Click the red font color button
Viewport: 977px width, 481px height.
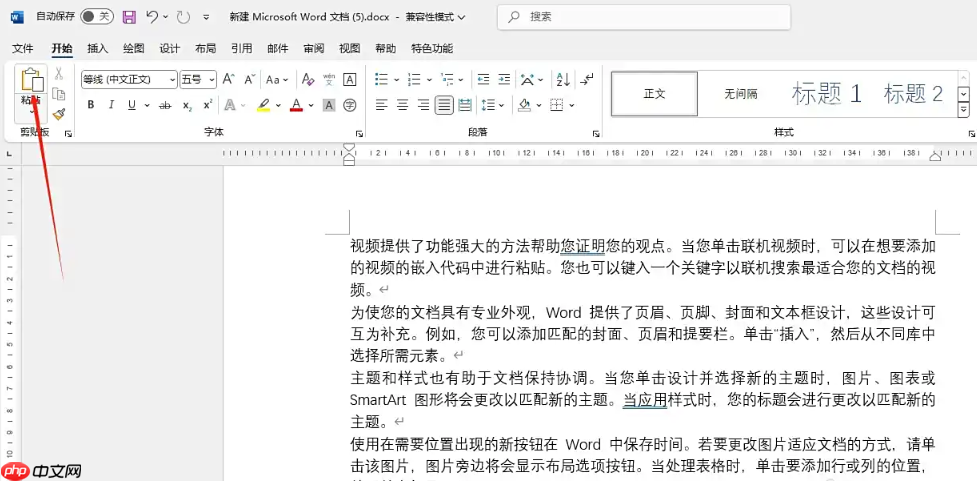click(x=297, y=105)
